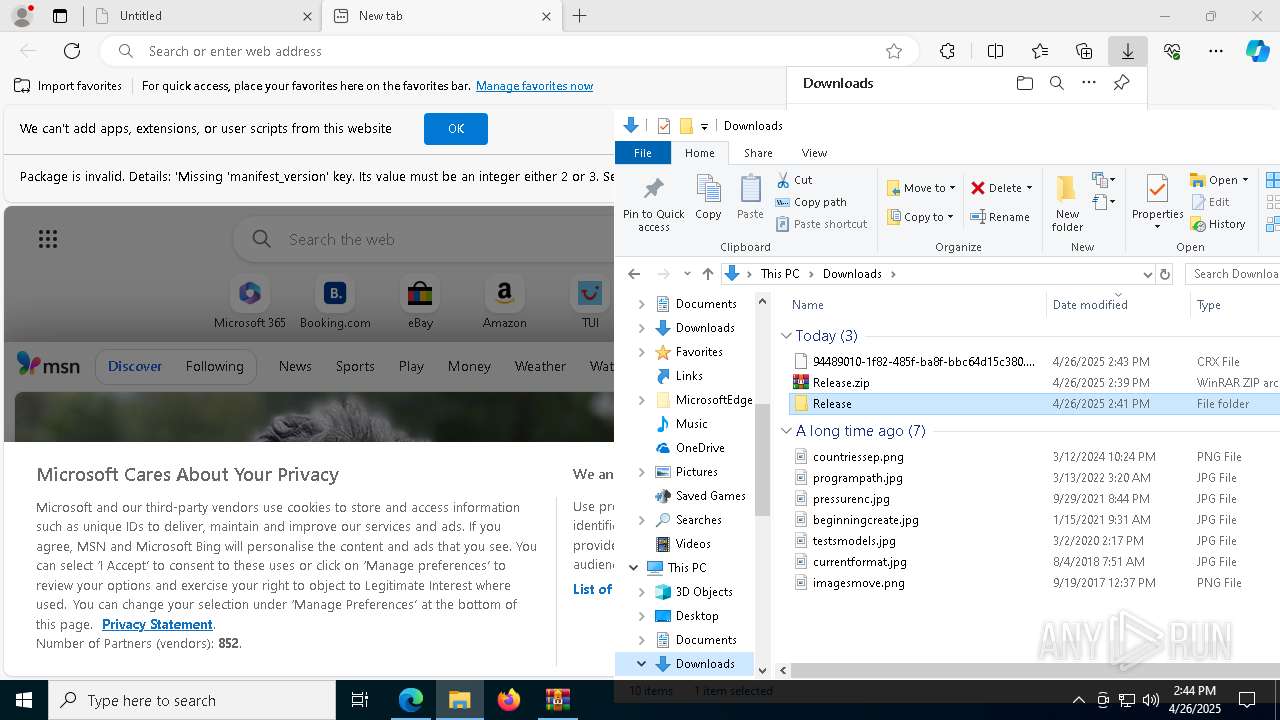Open the Open button dropdown arrow
The image size is (1280, 720).
click(x=1245, y=180)
